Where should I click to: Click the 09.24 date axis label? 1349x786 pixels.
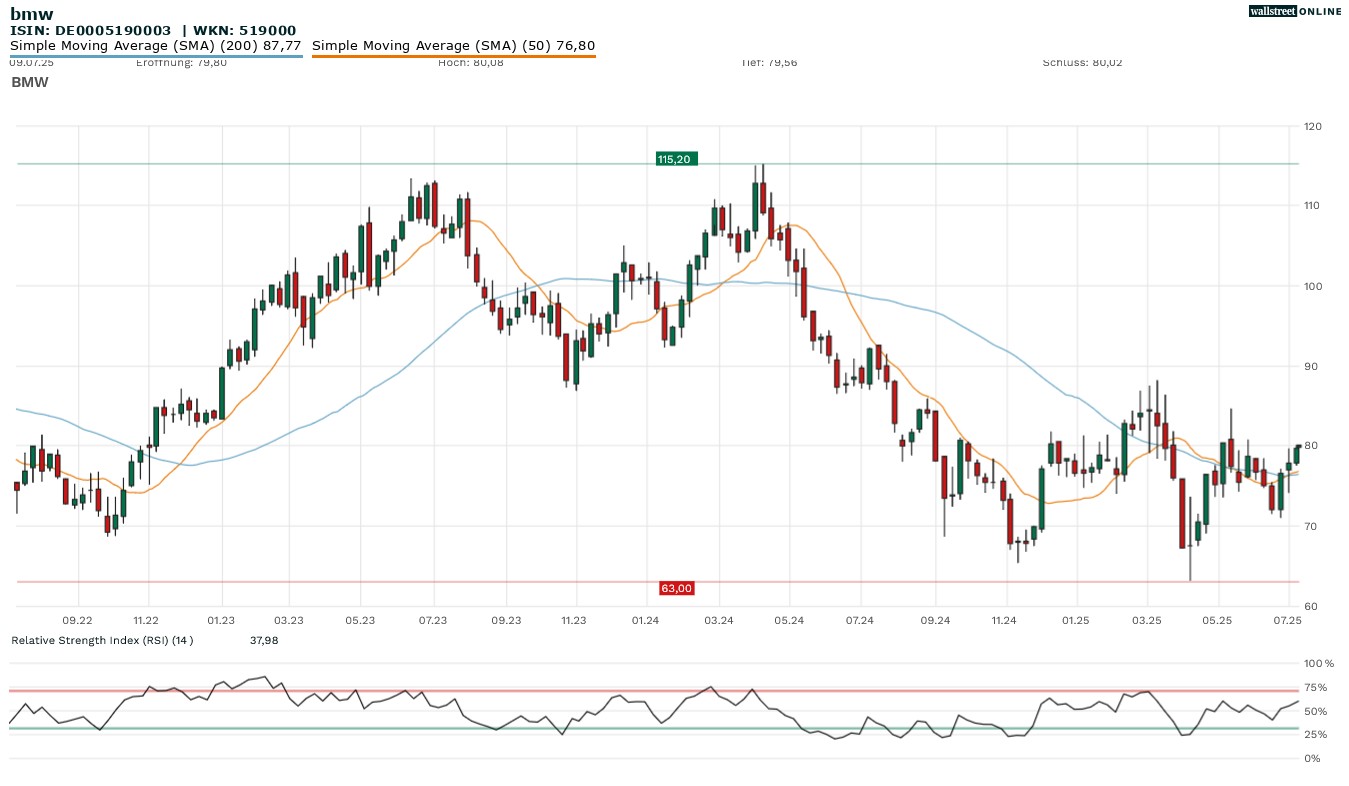(934, 621)
